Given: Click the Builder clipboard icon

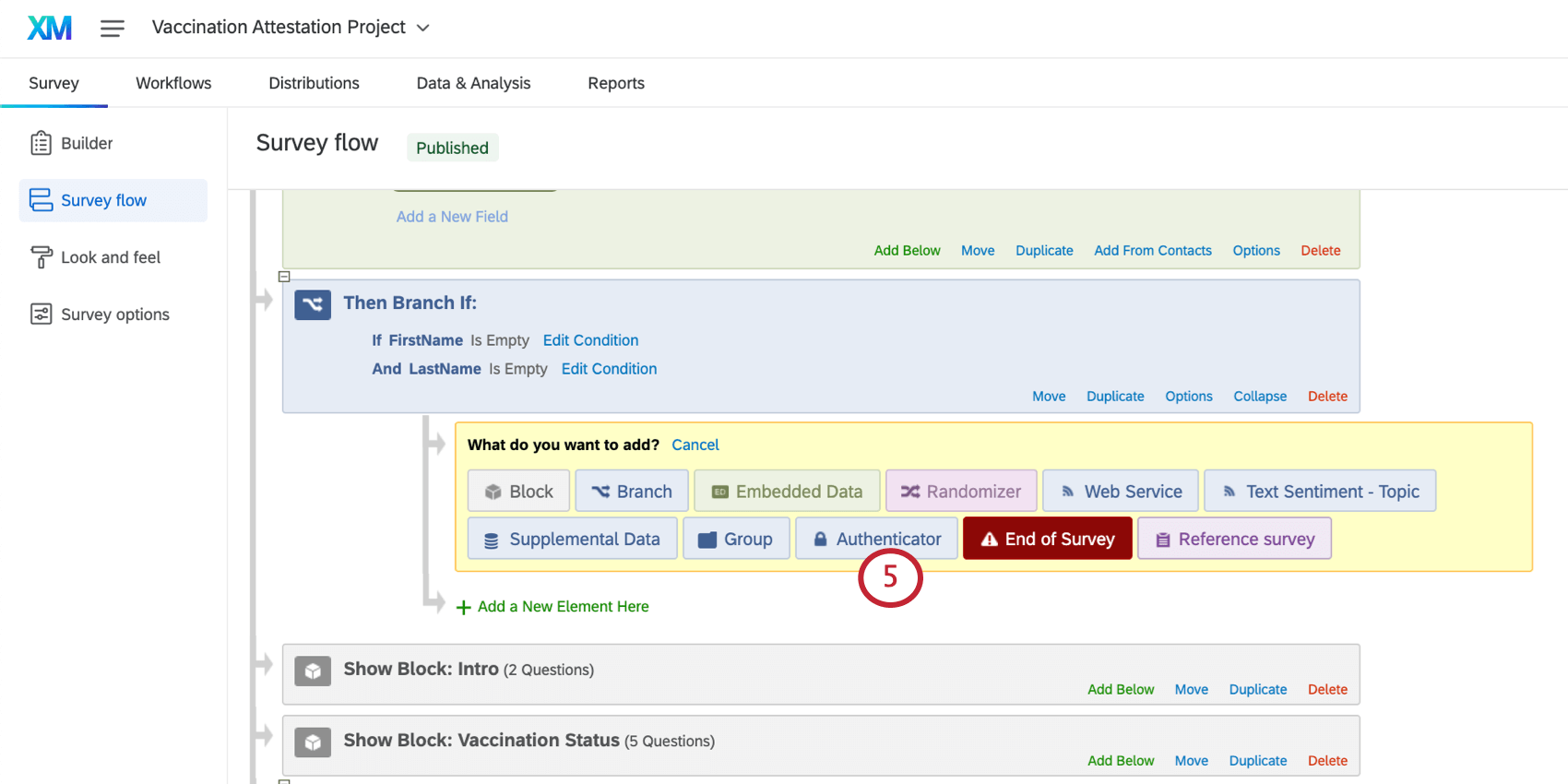Looking at the screenshot, I should (41, 143).
